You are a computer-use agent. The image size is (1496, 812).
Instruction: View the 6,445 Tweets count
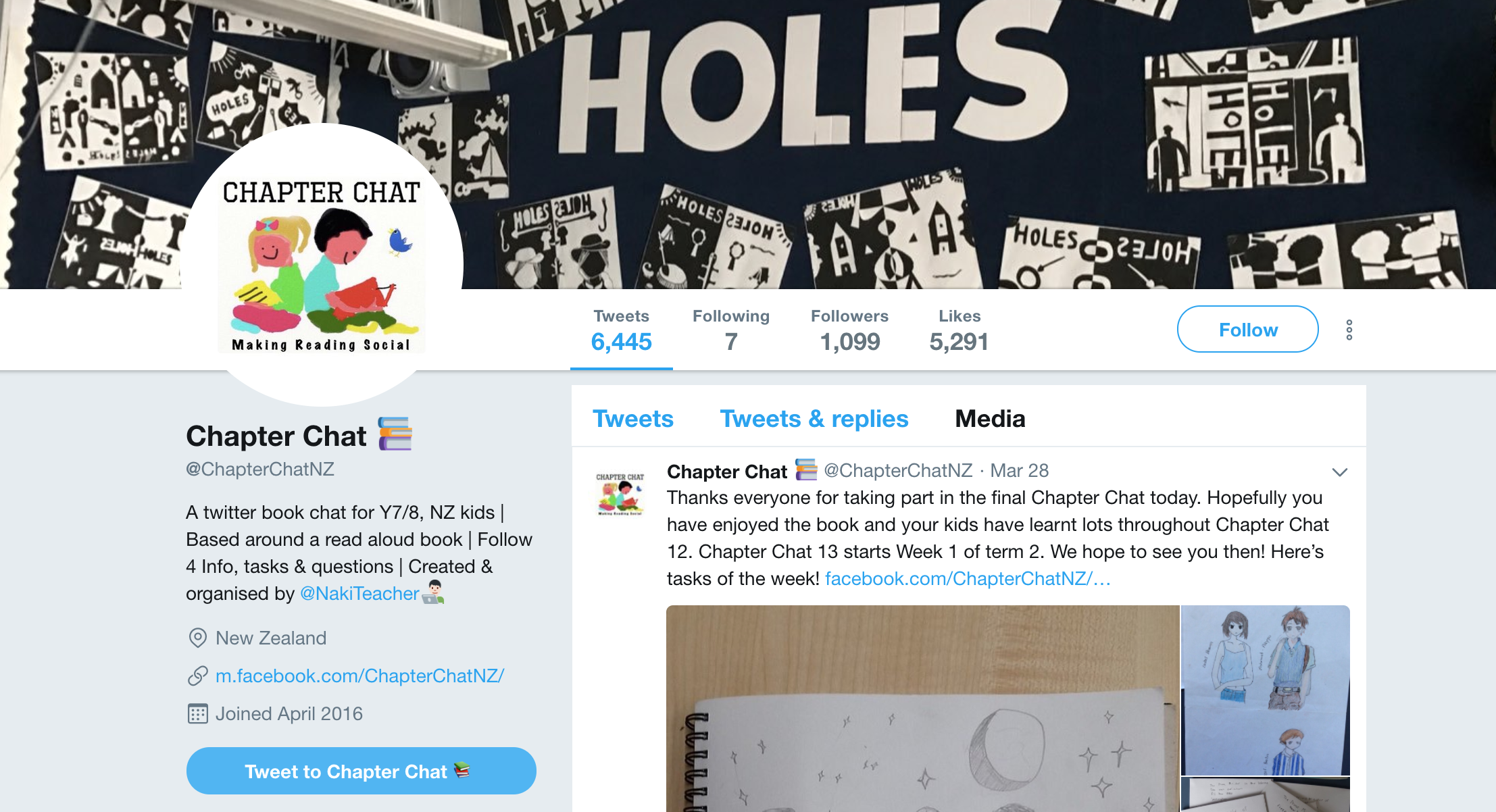(621, 331)
